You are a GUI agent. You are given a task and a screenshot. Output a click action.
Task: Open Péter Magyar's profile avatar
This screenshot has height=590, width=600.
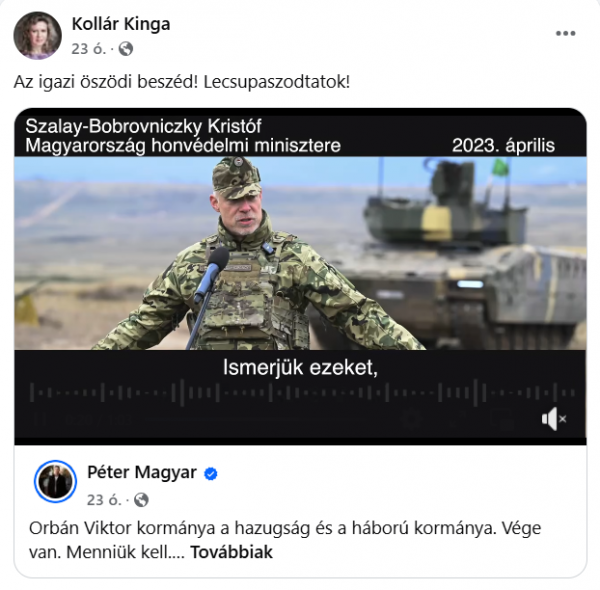point(55,481)
